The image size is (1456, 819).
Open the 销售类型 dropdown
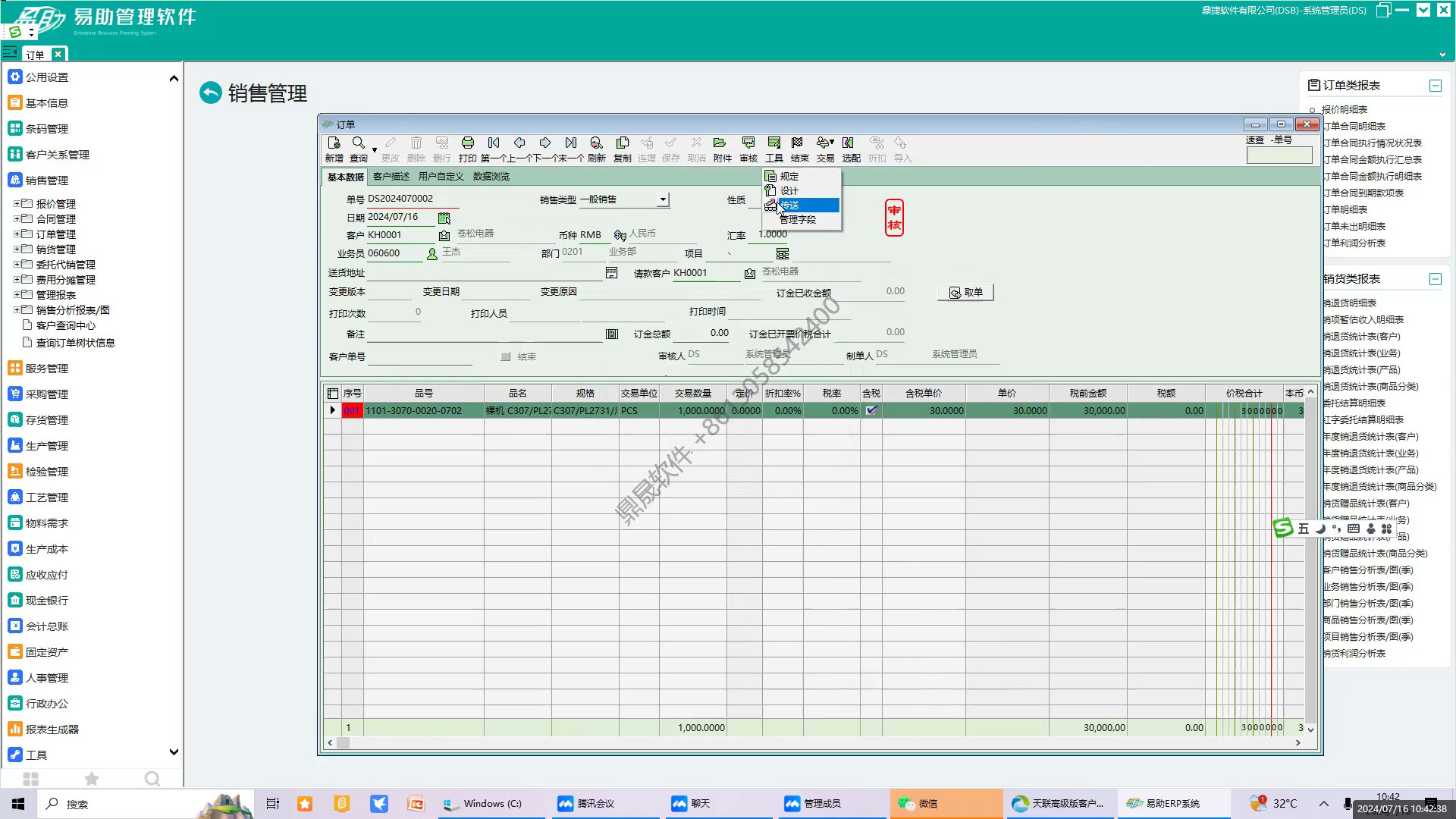tap(663, 199)
